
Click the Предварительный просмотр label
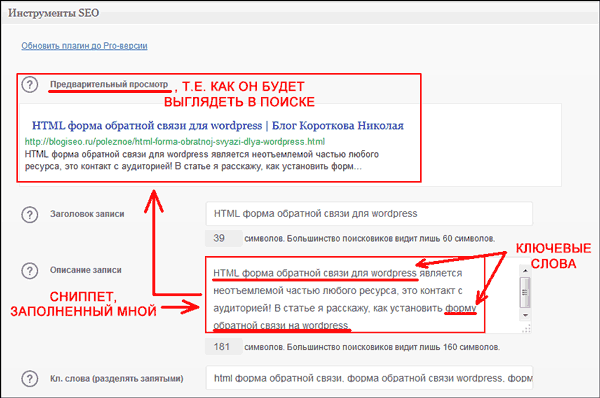109,84
